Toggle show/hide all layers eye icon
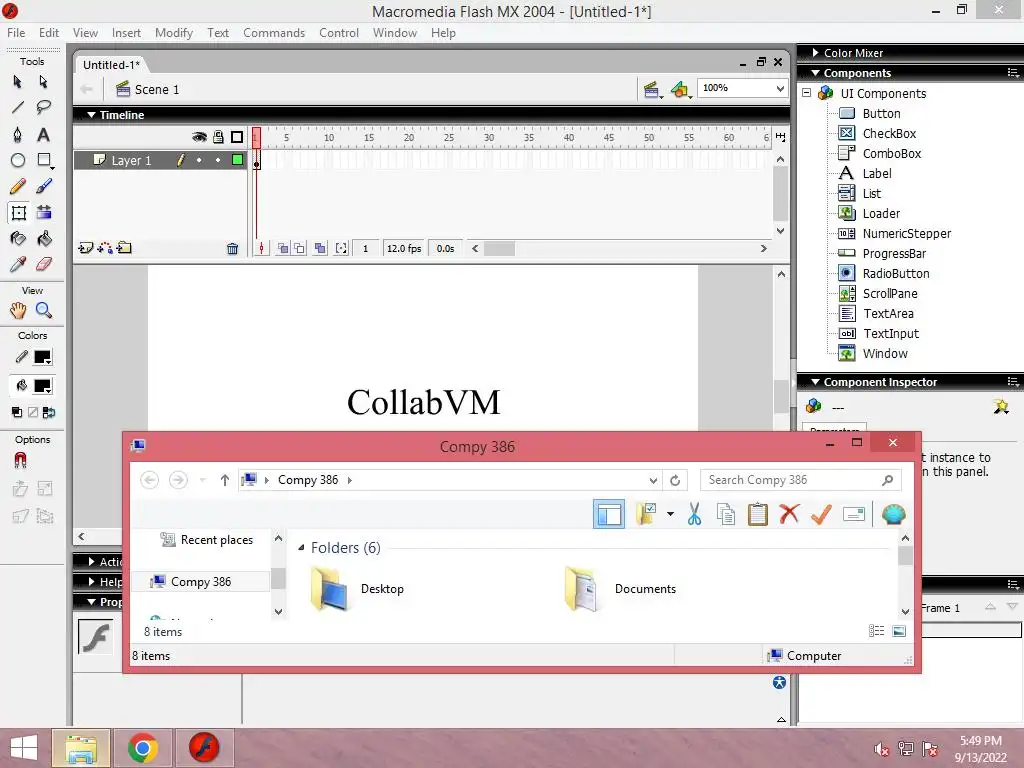The image size is (1024, 768). pos(199,137)
